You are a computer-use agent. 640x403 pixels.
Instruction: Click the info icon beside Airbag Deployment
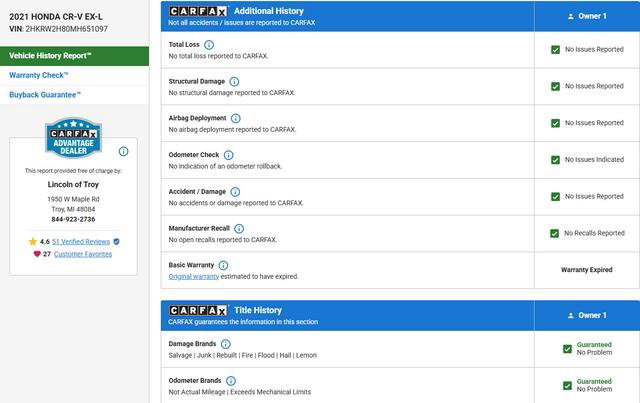[x=236, y=118]
